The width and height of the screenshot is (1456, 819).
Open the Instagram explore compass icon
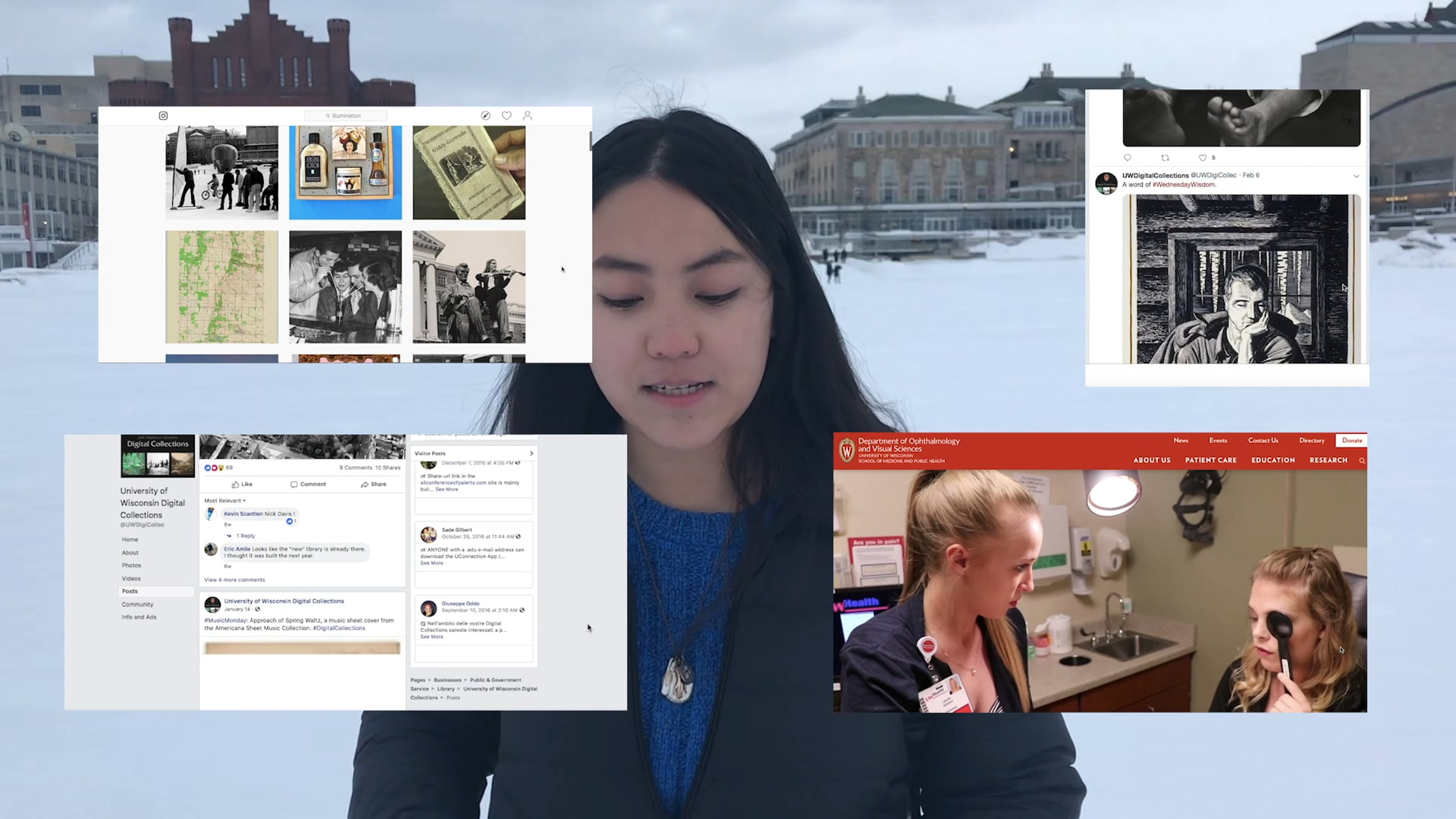[485, 116]
